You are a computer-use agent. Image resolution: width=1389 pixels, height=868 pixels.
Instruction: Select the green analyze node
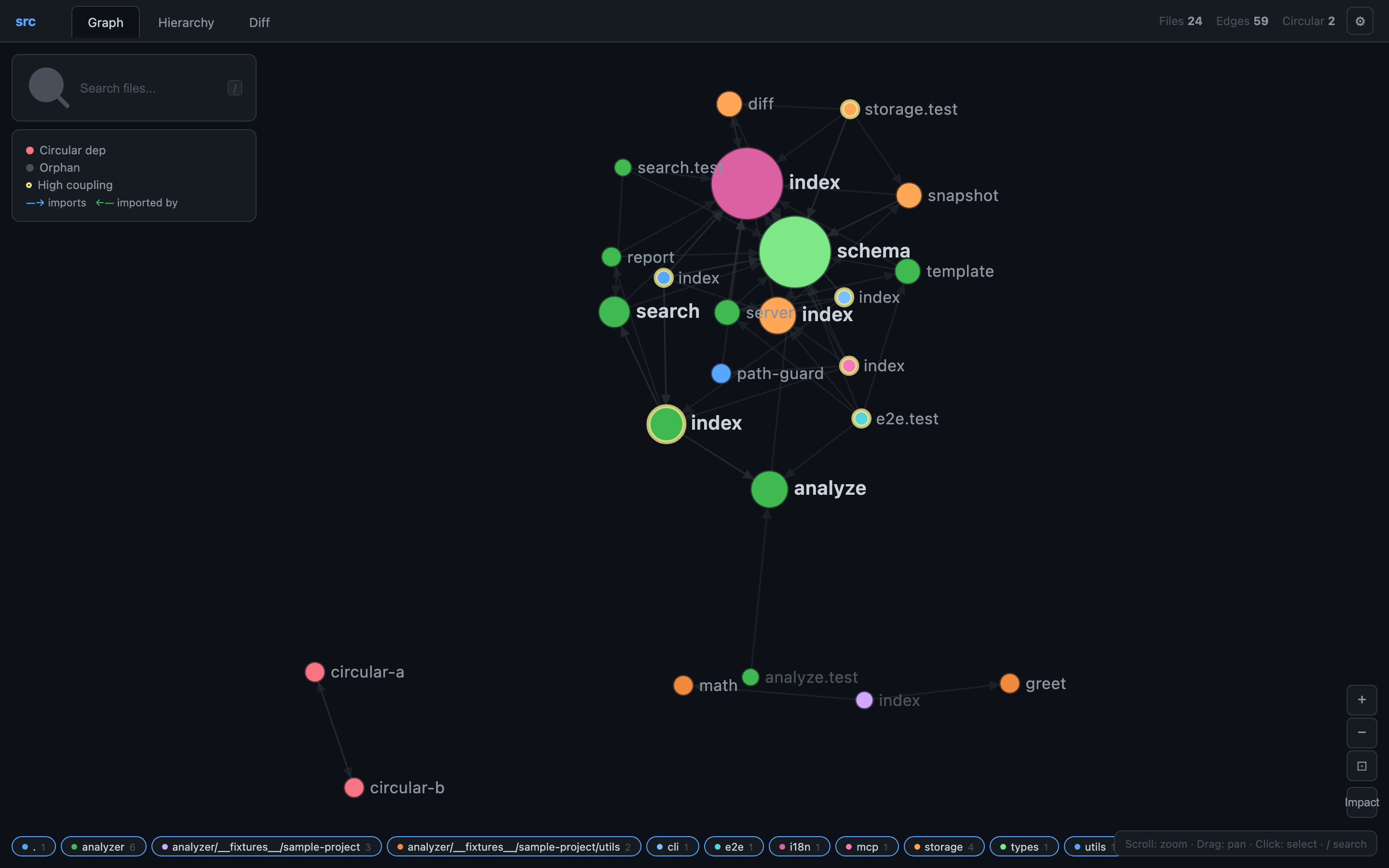[x=769, y=489]
